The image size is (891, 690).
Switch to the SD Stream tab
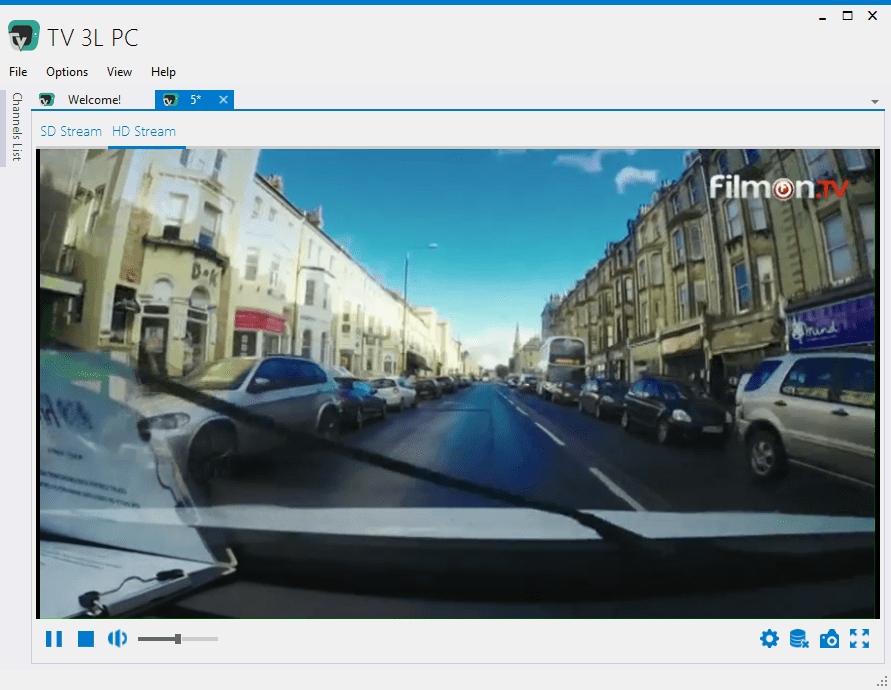[x=71, y=131]
